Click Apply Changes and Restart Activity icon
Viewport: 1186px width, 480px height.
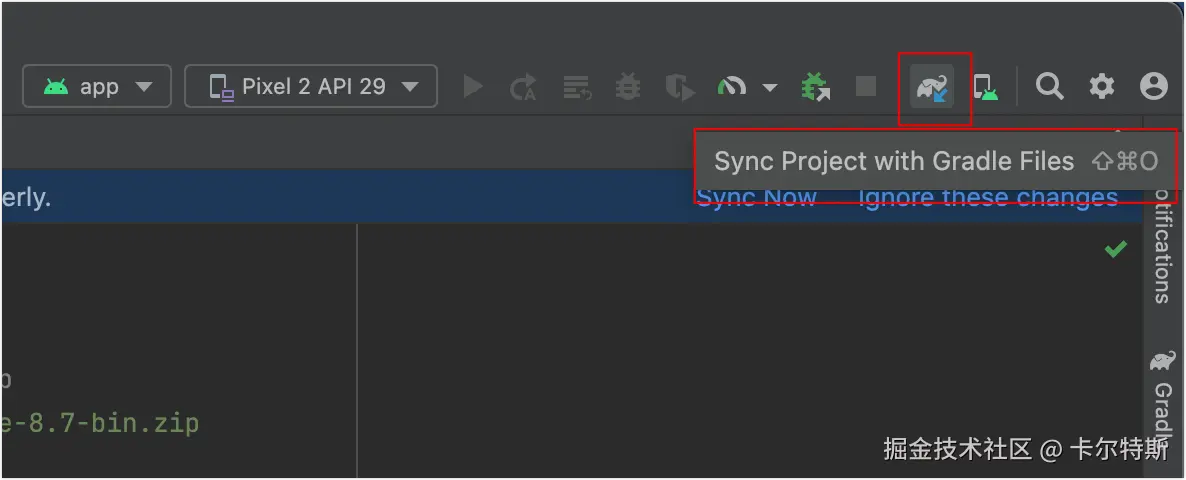pos(523,88)
